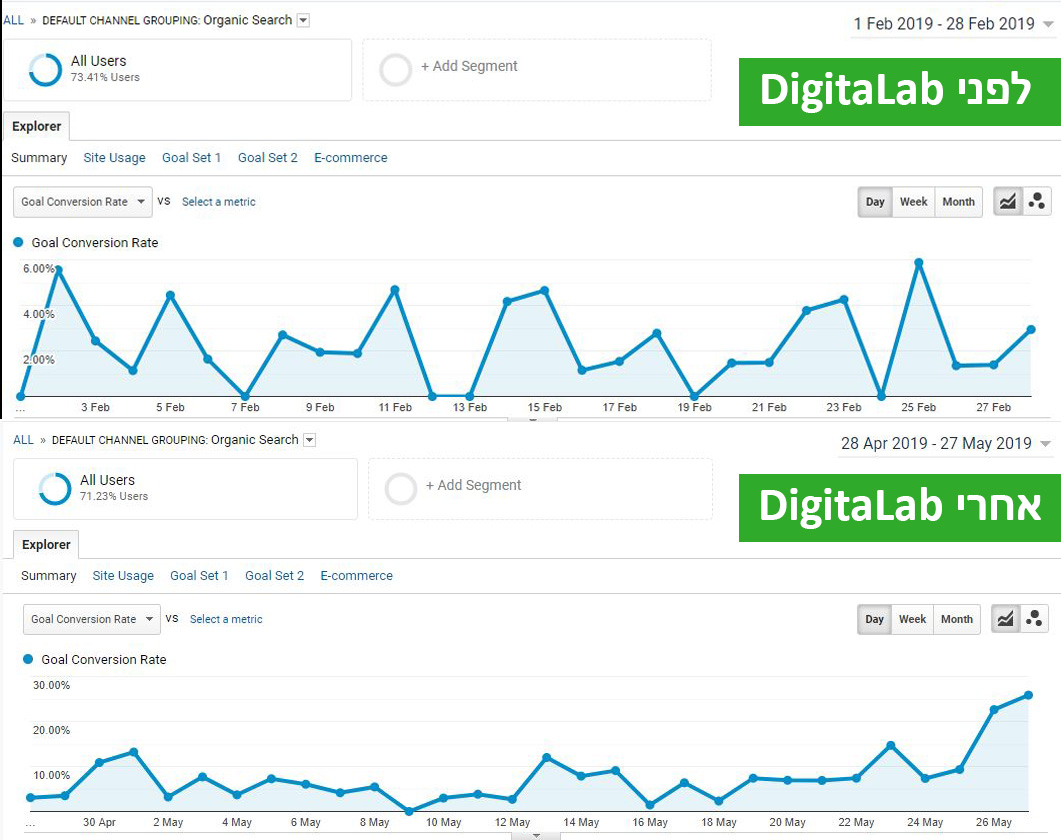This screenshot has height=840, width=1061.
Task: Switch the bottom chart to Week granularity
Action: tap(912, 619)
